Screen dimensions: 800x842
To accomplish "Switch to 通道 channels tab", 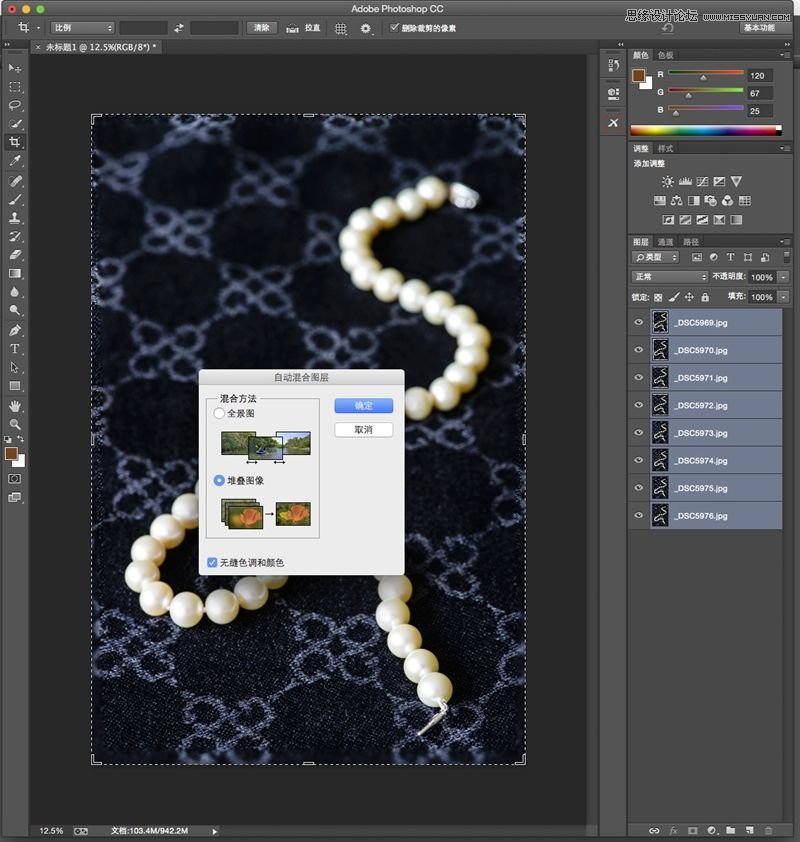I will click(665, 242).
